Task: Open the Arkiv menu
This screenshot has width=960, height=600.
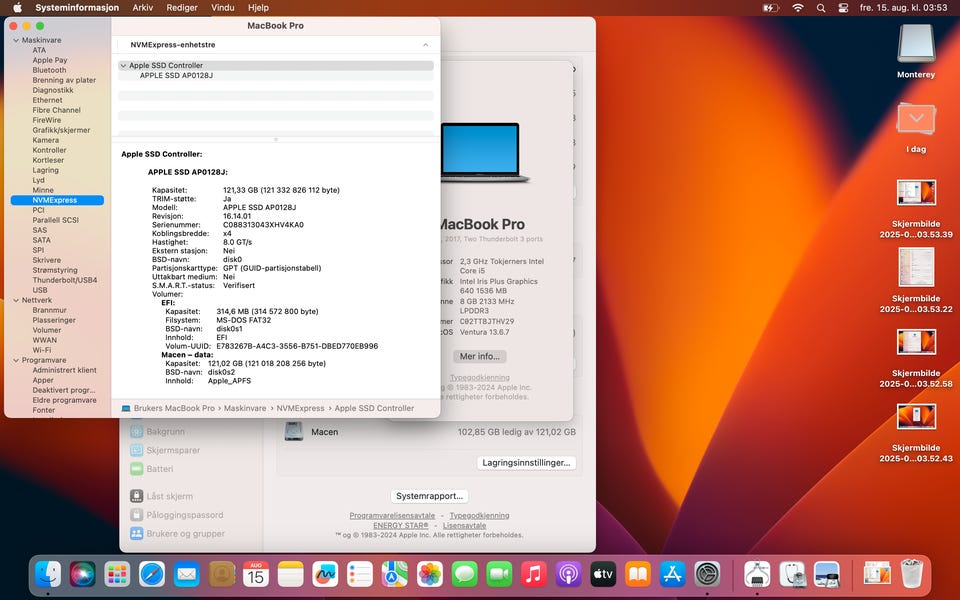Action: pyautogui.click(x=143, y=8)
